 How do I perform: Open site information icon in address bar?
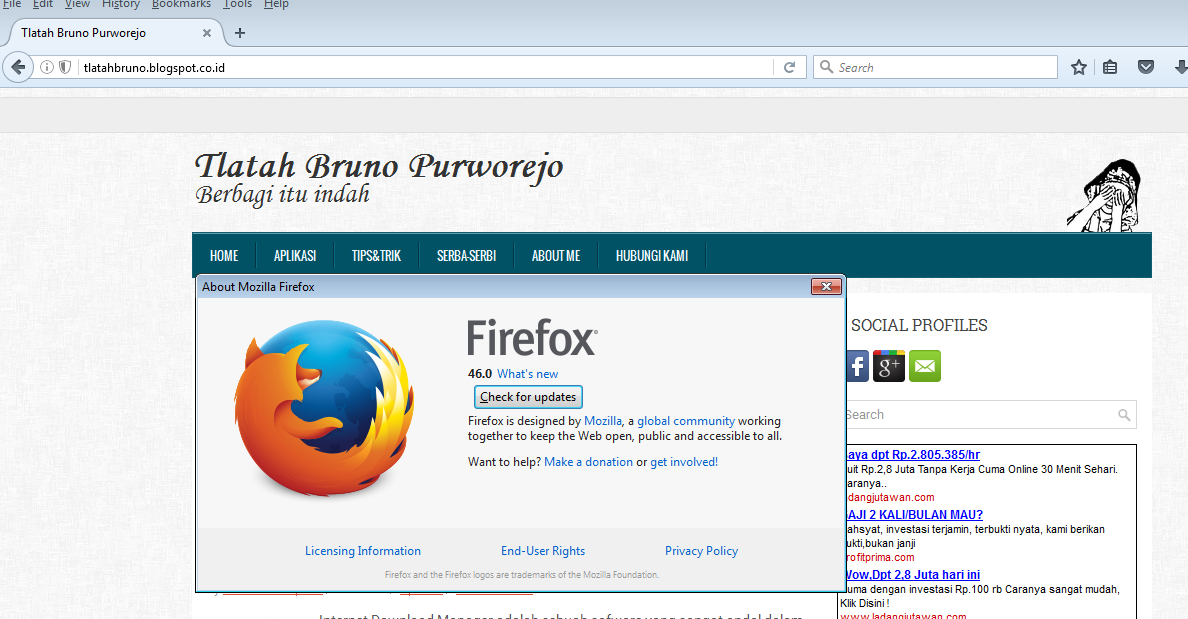coord(47,67)
